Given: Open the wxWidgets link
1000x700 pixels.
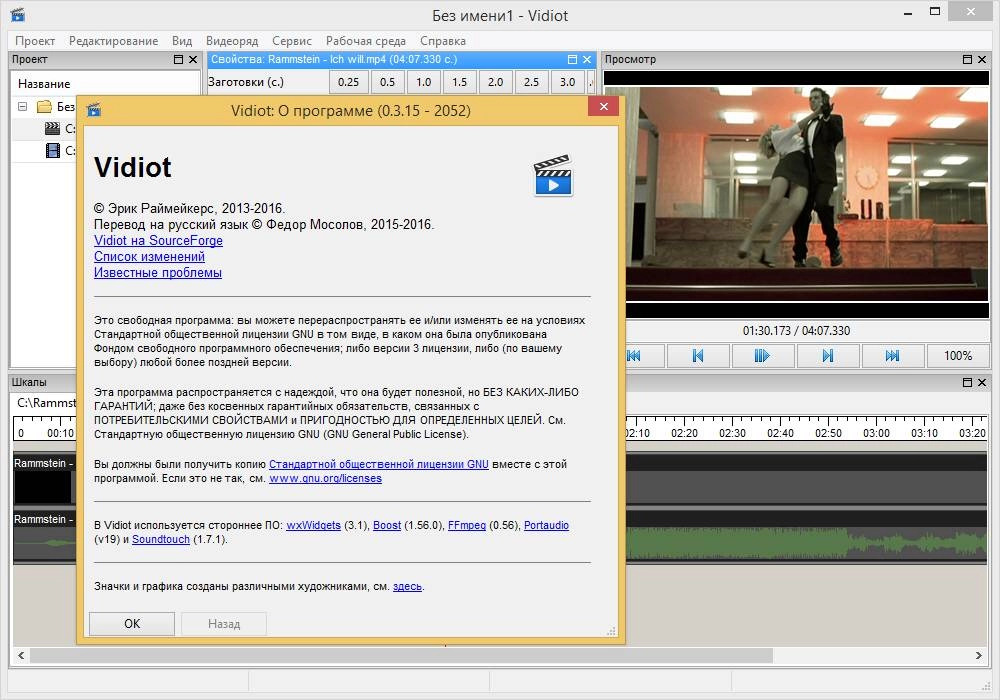Looking at the screenshot, I should pos(313,525).
